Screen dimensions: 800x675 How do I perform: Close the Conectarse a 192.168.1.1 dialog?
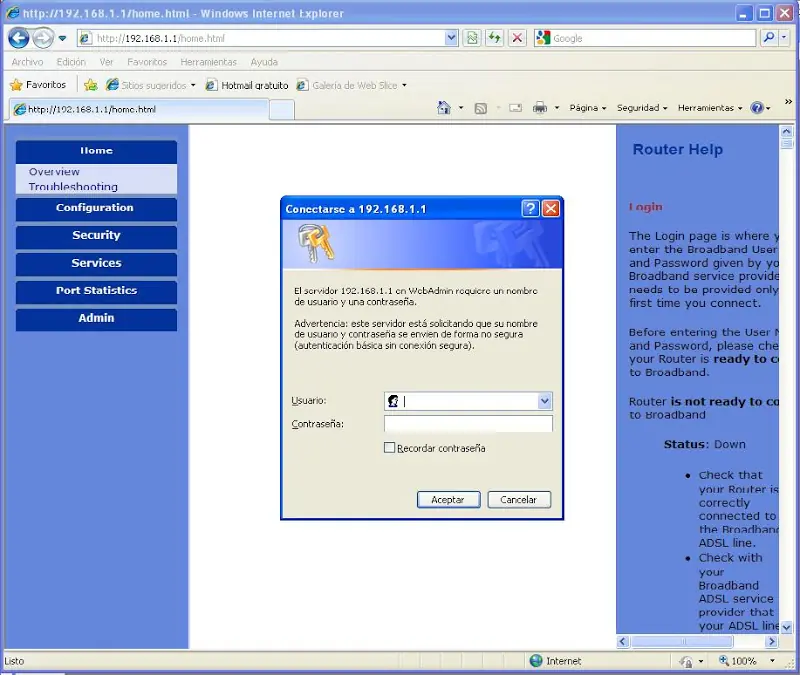point(551,209)
